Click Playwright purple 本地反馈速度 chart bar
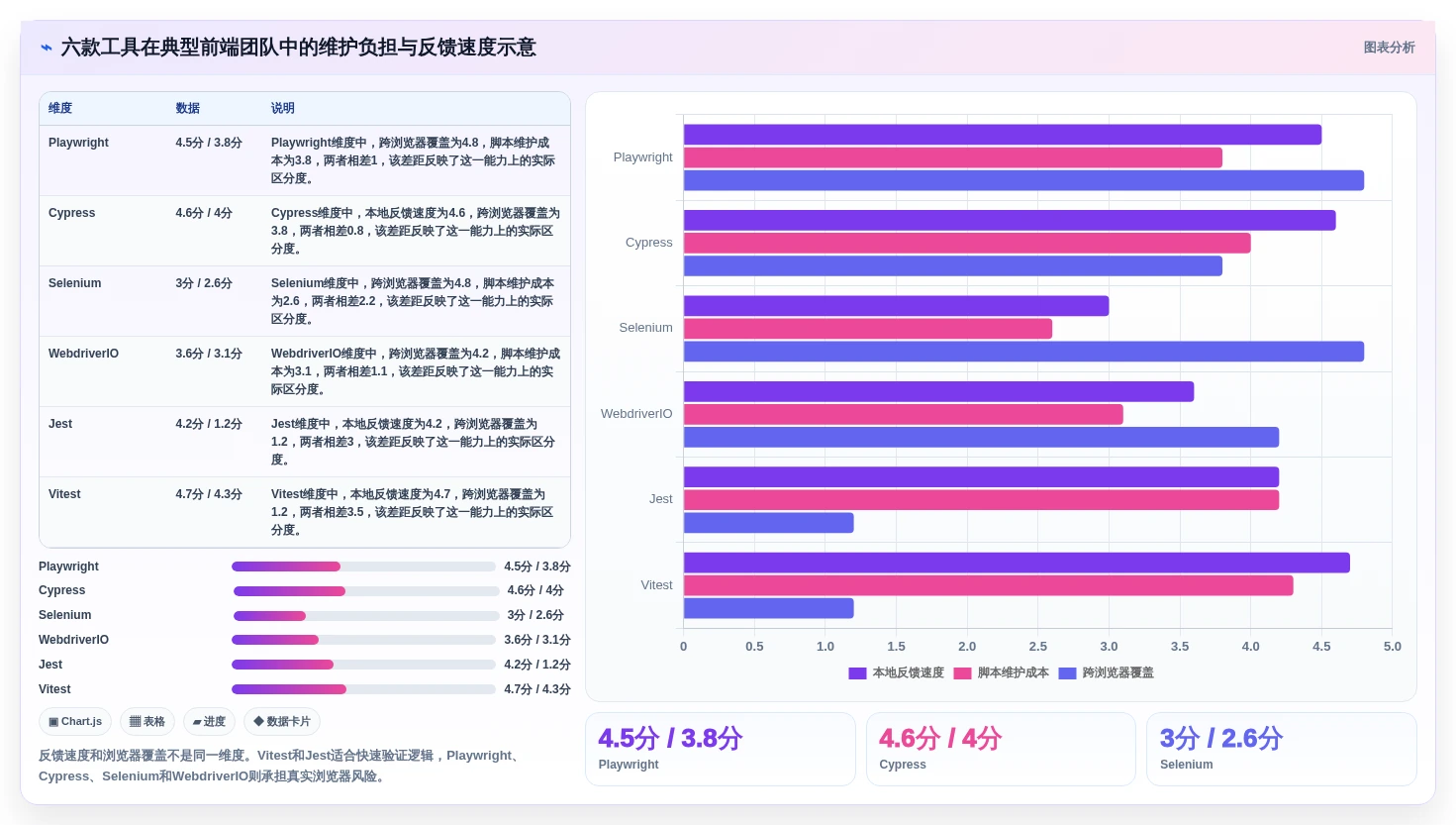The height and width of the screenshot is (825, 1456). pyautogui.click(x=1003, y=135)
